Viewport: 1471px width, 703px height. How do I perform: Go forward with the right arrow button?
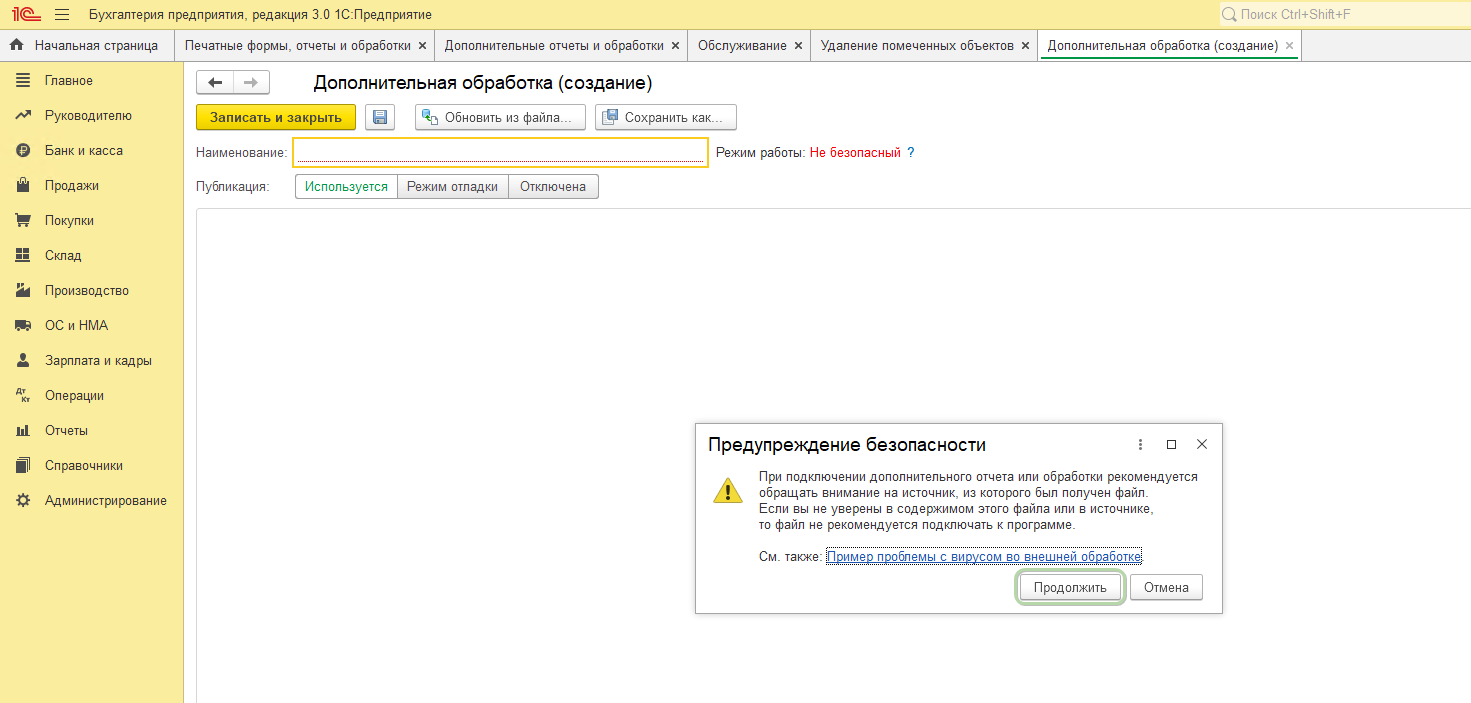pyautogui.click(x=251, y=83)
